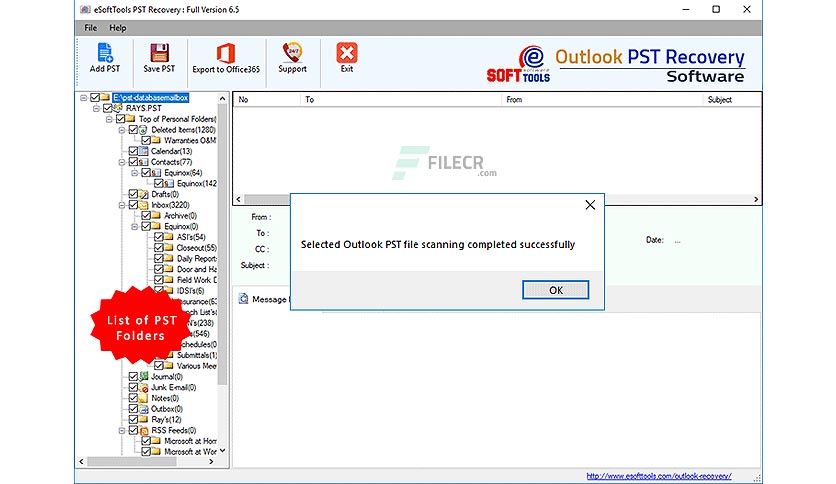
Task: Sort by the No column header
Action: pos(267,100)
